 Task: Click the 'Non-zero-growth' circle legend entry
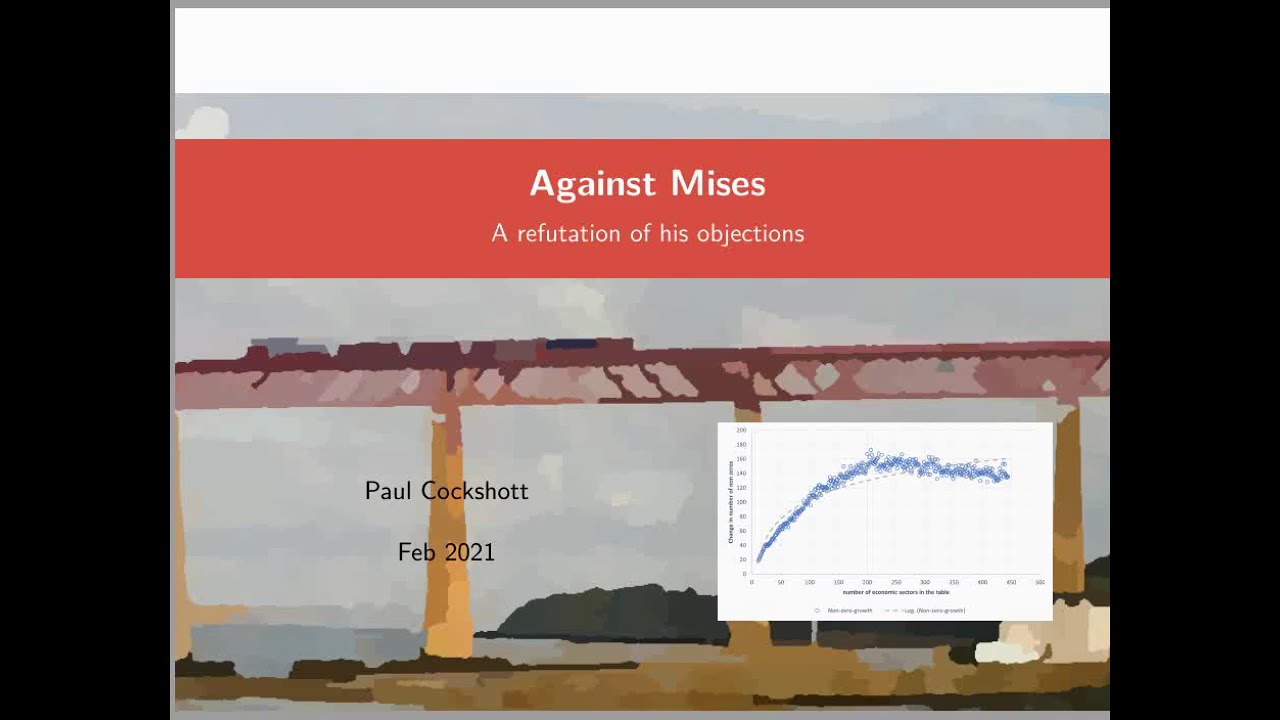point(843,610)
